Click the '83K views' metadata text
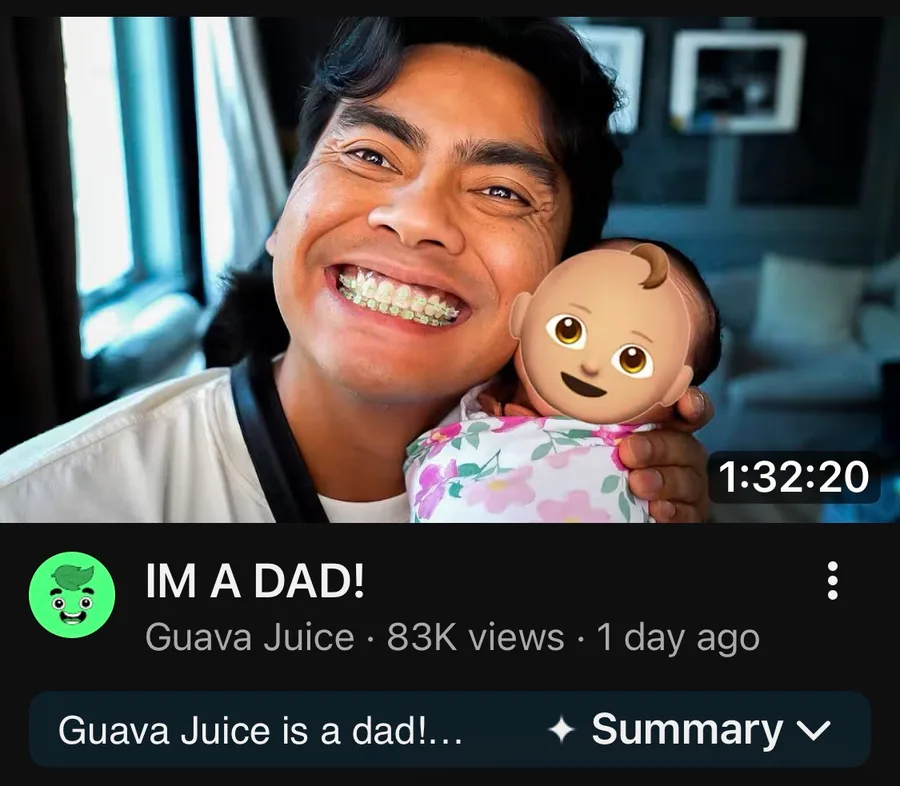Screen dimensions: 900x786 (475, 637)
